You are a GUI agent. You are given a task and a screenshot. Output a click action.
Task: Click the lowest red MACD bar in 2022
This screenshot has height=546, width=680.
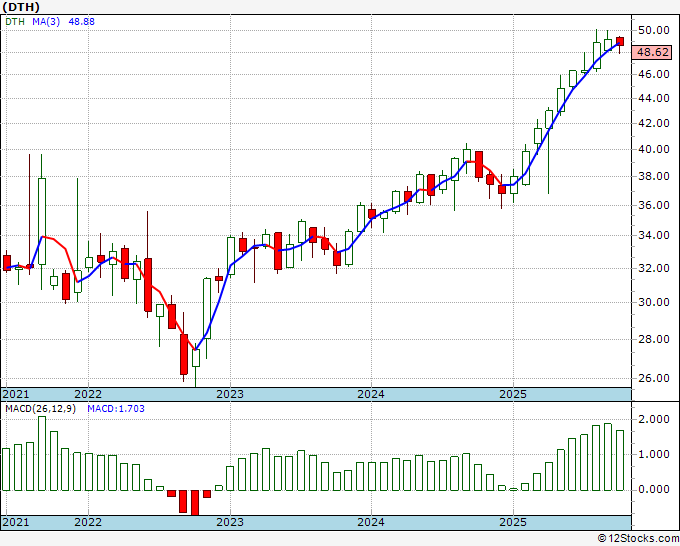click(x=195, y=503)
